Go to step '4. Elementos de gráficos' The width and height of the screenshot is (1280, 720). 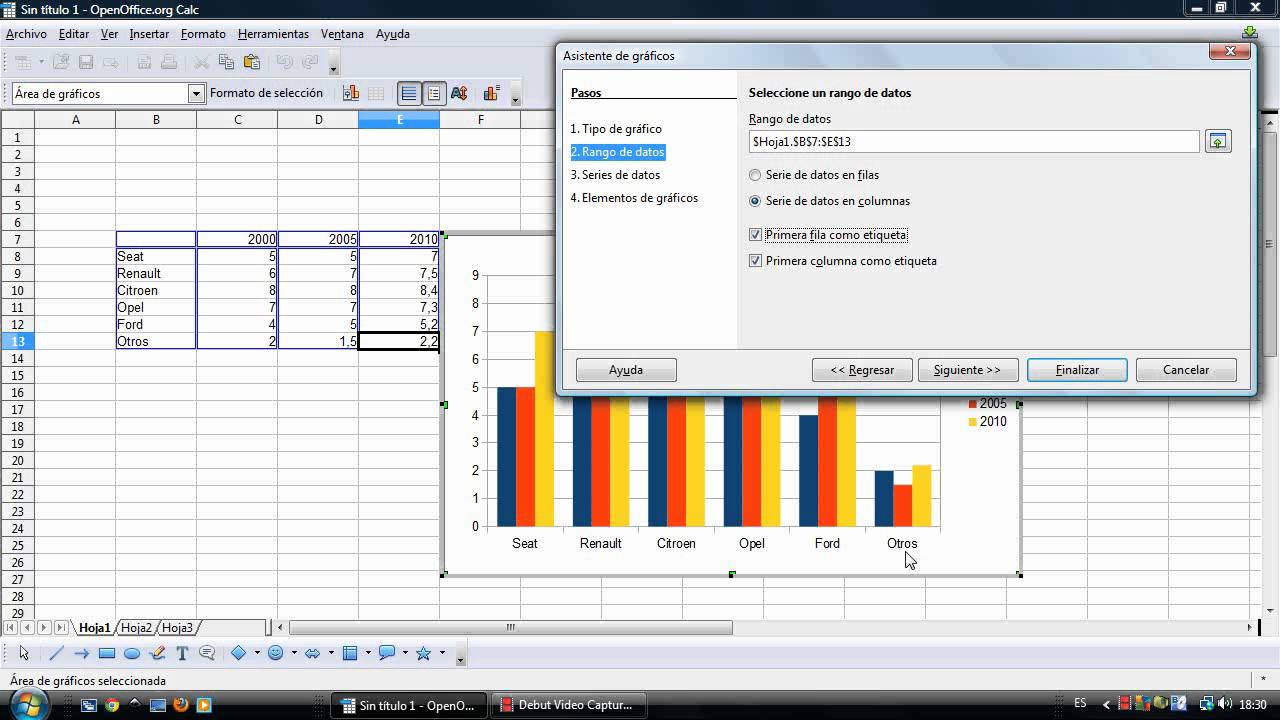click(x=634, y=198)
